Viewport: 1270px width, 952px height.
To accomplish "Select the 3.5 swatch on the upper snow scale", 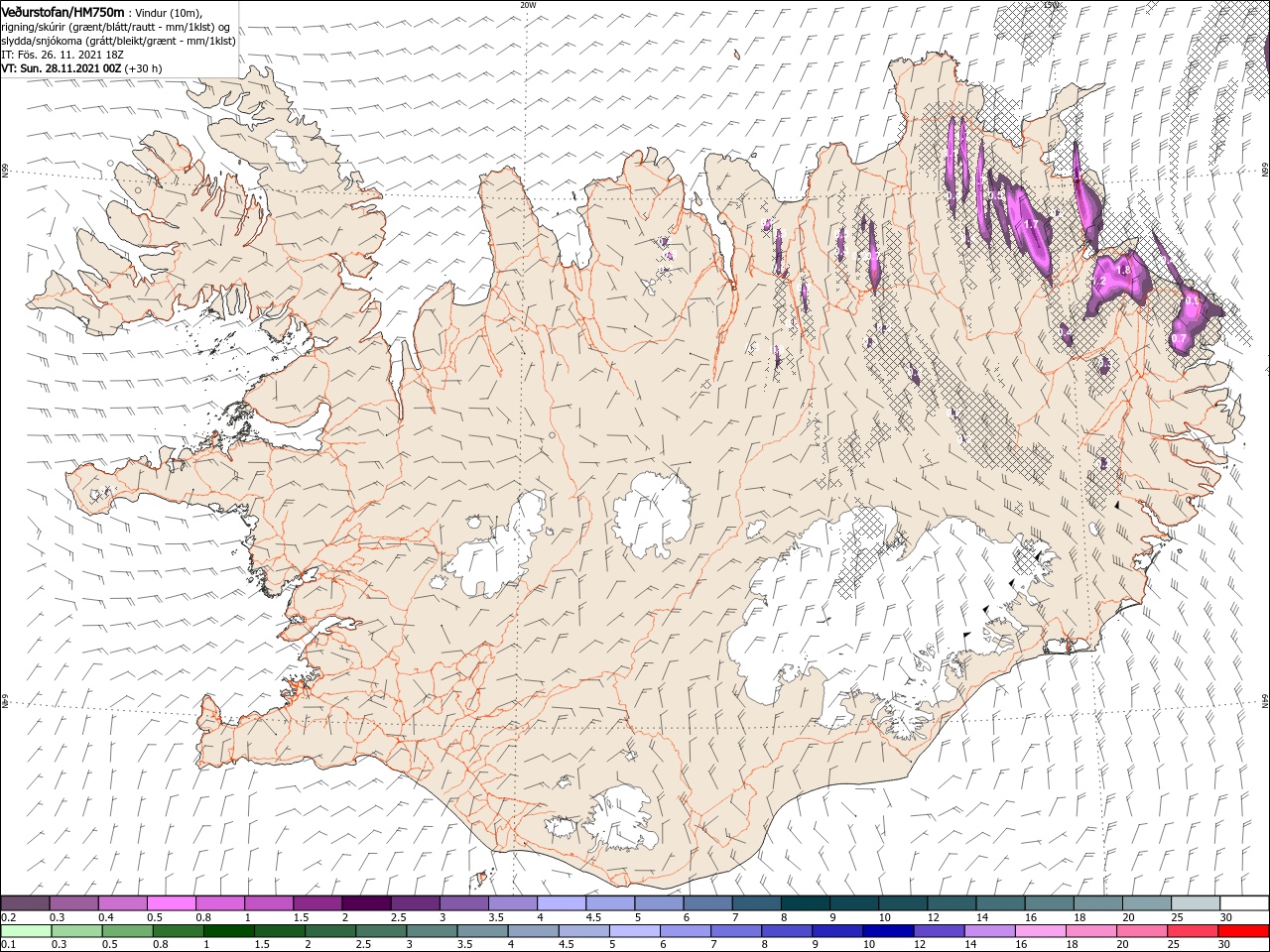I will pos(513,903).
